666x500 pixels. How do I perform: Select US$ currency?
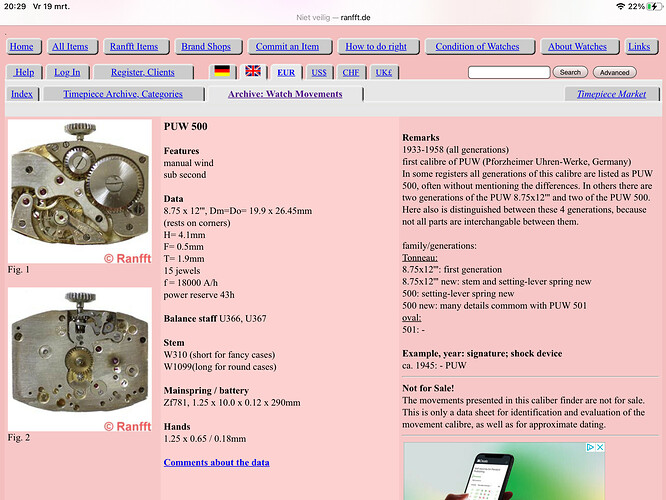click(319, 73)
